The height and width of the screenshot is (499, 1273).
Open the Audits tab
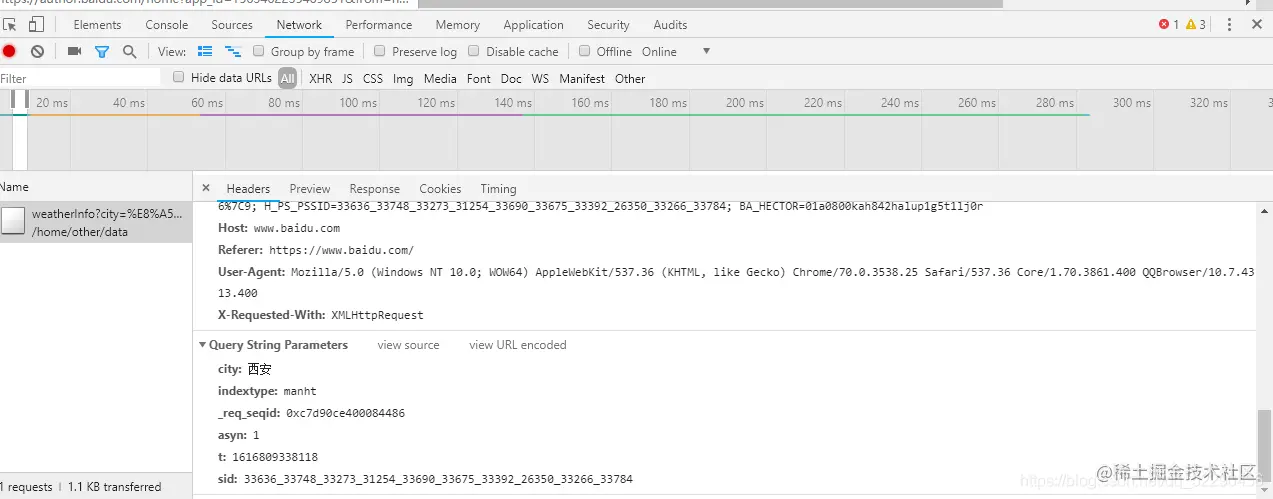[x=670, y=25]
